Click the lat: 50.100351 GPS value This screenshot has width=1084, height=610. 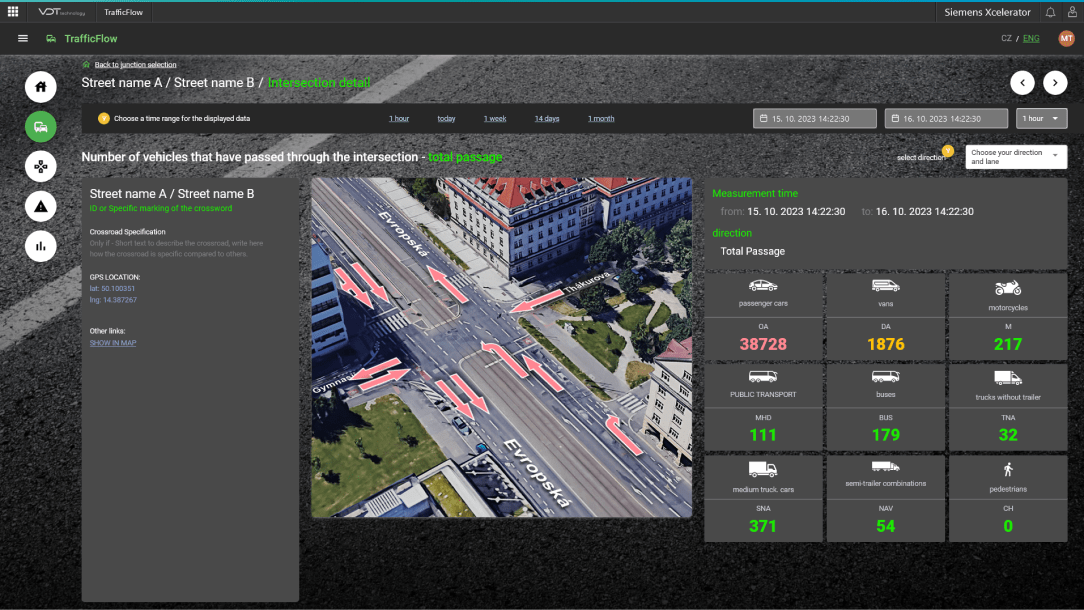point(112,288)
